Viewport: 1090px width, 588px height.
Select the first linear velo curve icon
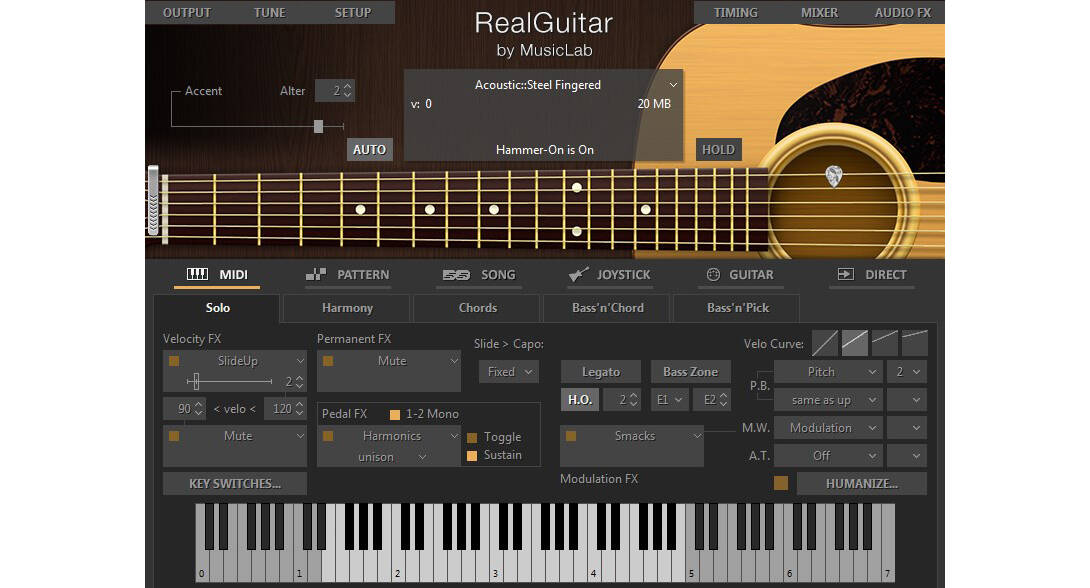click(824, 343)
